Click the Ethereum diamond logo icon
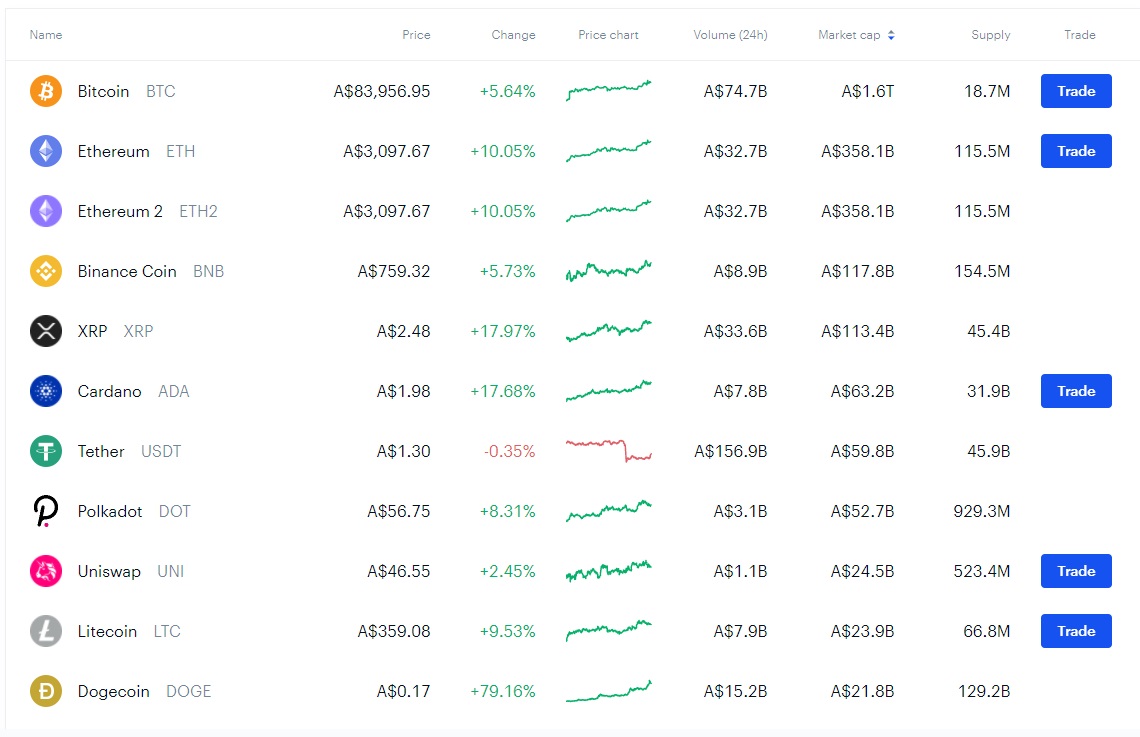The height and width of the screenshot is (737, 1140). pos(46,151)
